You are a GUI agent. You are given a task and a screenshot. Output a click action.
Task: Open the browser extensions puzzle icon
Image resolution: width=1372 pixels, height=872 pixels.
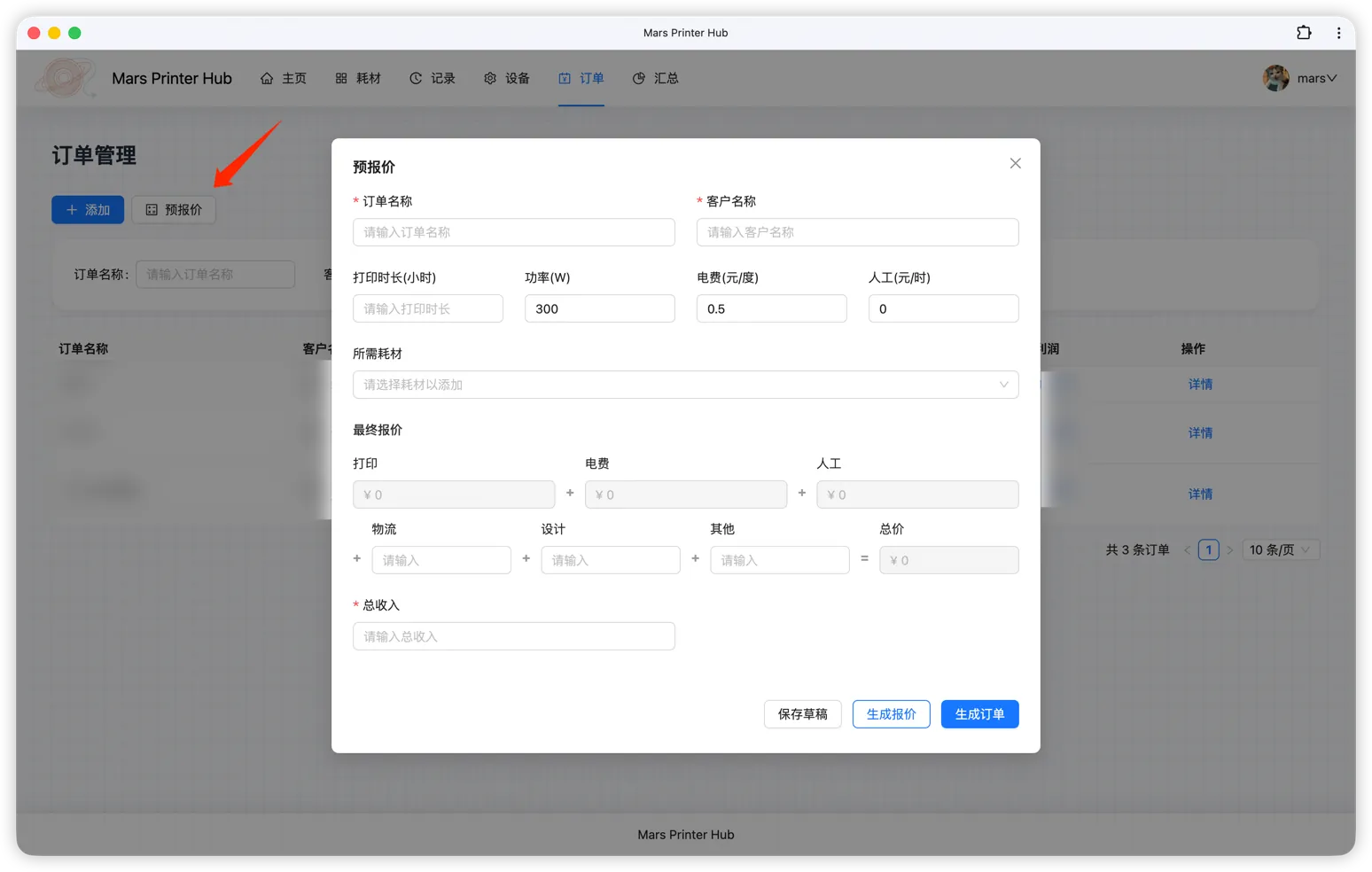(1304, 32)
